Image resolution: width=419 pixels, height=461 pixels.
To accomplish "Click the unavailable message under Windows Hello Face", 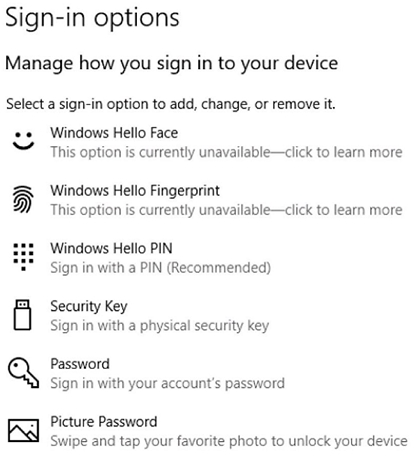I will [x=226, y=152].
